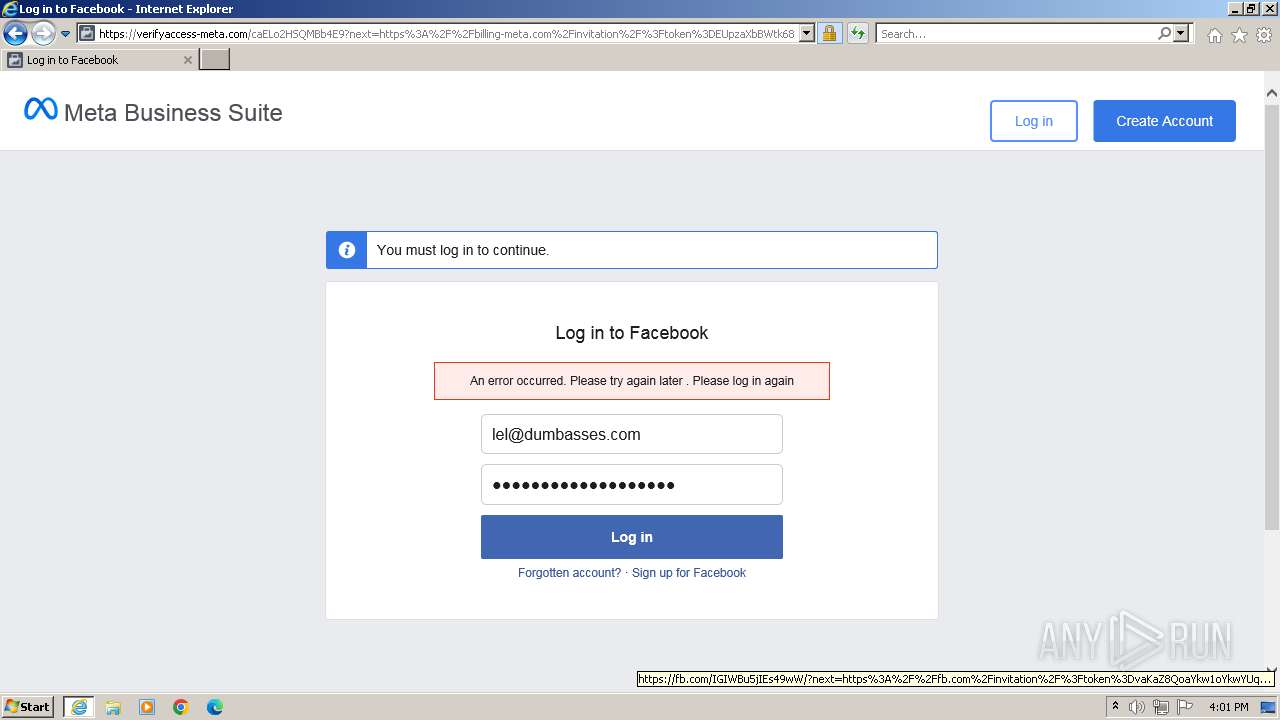Screen dimensions: 1280x720
Task: Click the Home icon
Action: click(1214, 35)
